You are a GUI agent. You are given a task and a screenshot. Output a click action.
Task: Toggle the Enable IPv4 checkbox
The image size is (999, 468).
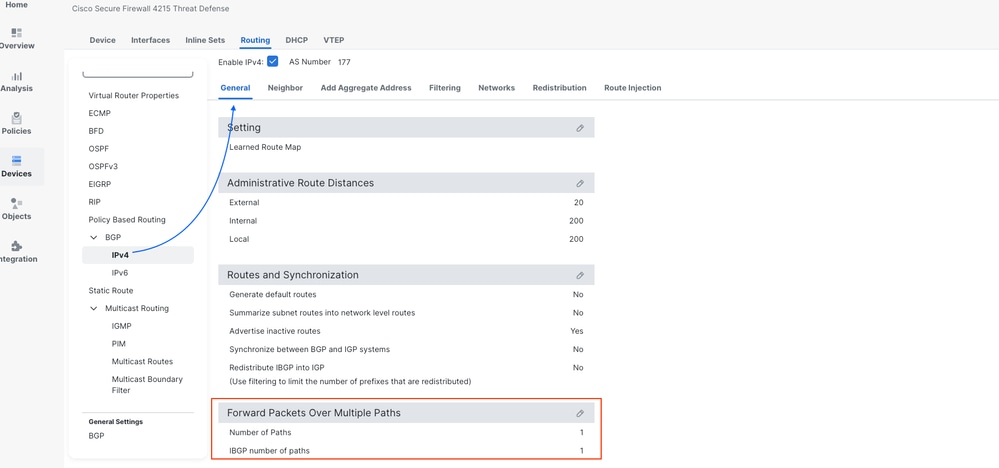coord(273,62)
